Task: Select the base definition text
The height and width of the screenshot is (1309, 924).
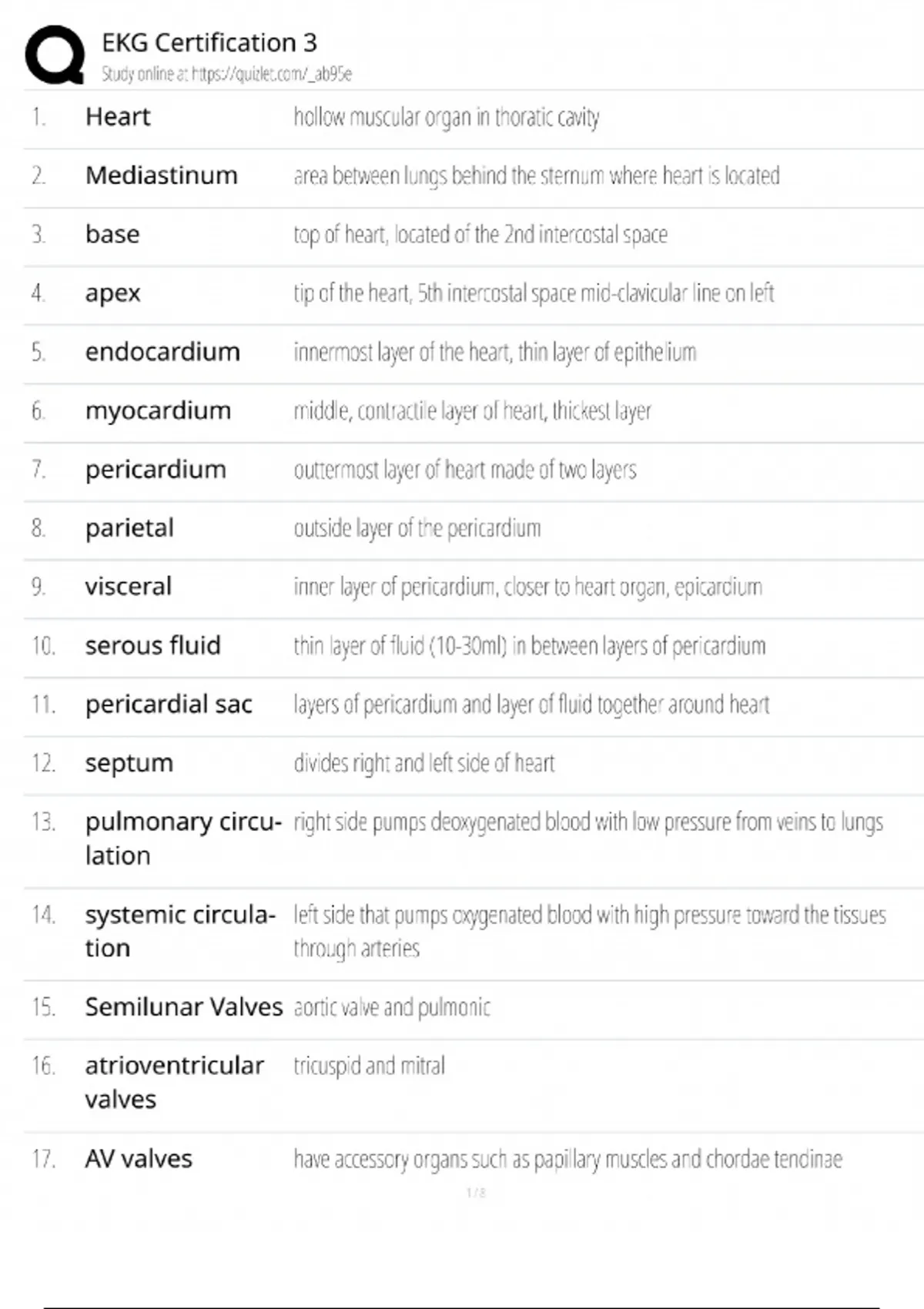Action: pyautogui.click(x=480, y=234)
